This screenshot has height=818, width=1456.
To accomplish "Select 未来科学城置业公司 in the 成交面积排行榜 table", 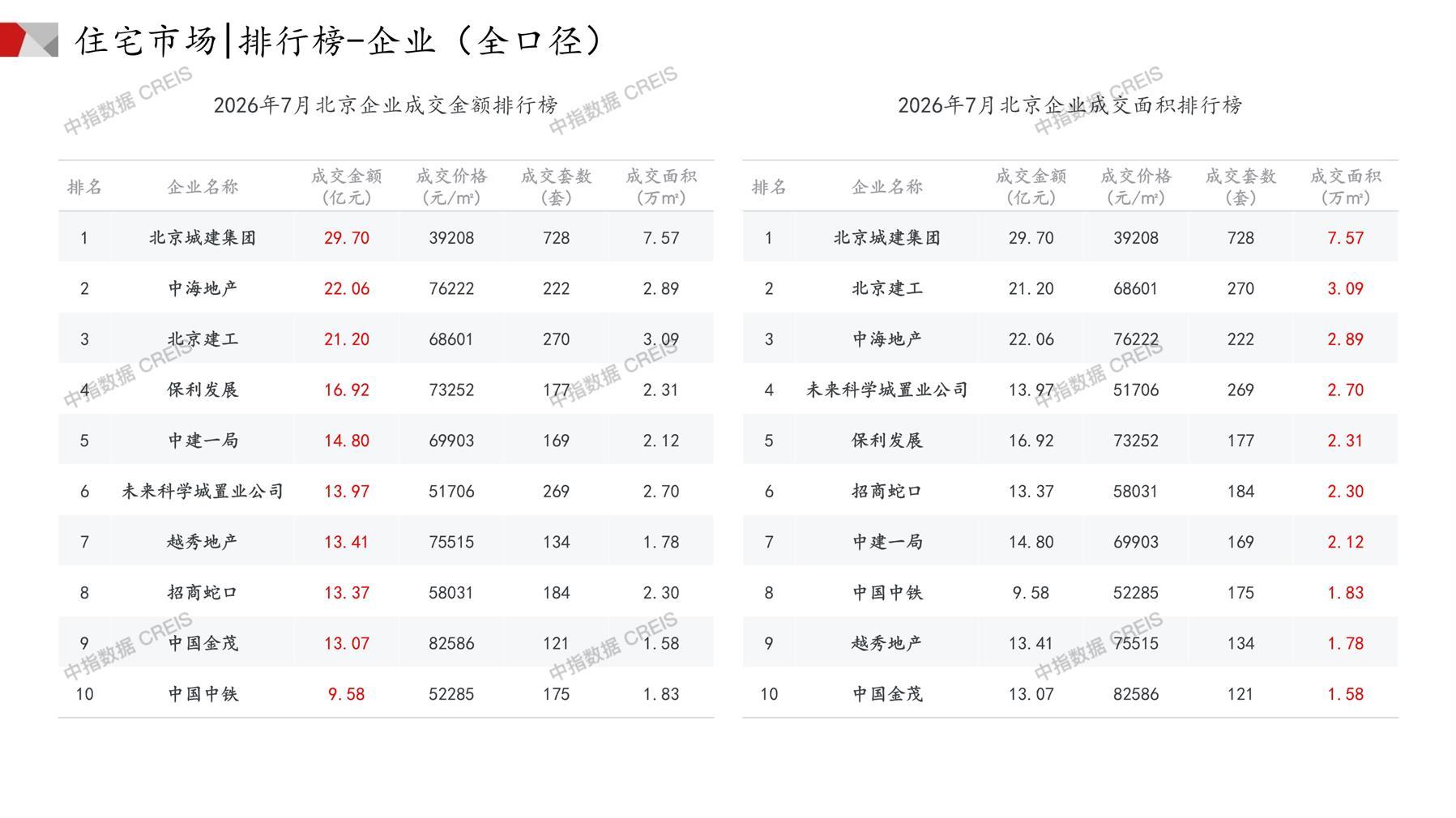I will 887,390.
